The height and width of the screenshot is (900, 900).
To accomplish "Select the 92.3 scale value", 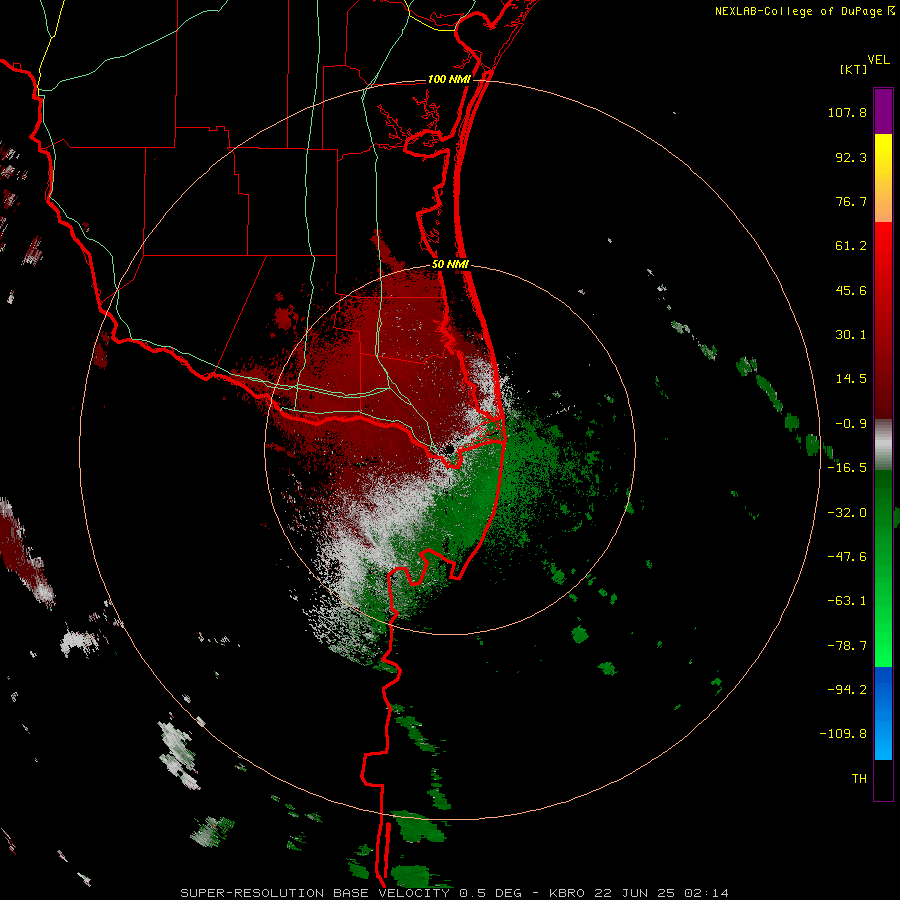I will 851,157.
